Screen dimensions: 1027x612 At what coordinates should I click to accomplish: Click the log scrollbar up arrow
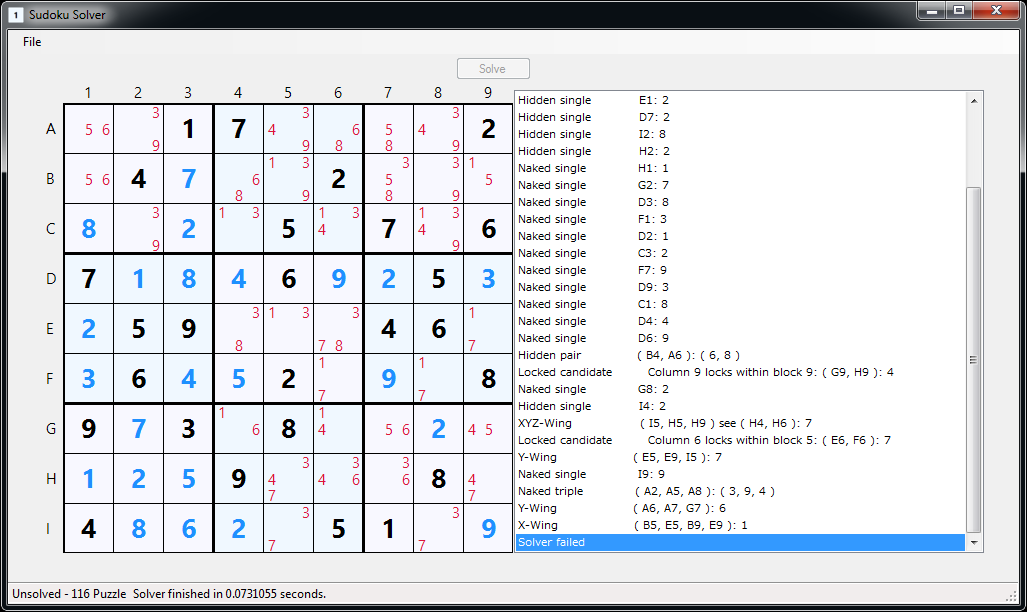tap(974, 101)
